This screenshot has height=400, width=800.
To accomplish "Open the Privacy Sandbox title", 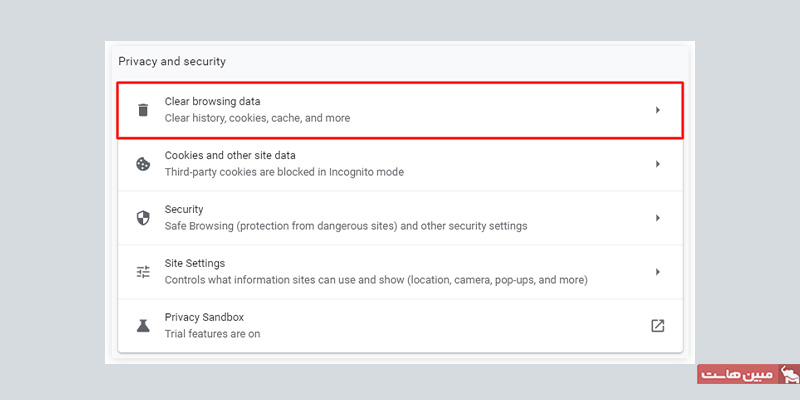I will [204, 318].
